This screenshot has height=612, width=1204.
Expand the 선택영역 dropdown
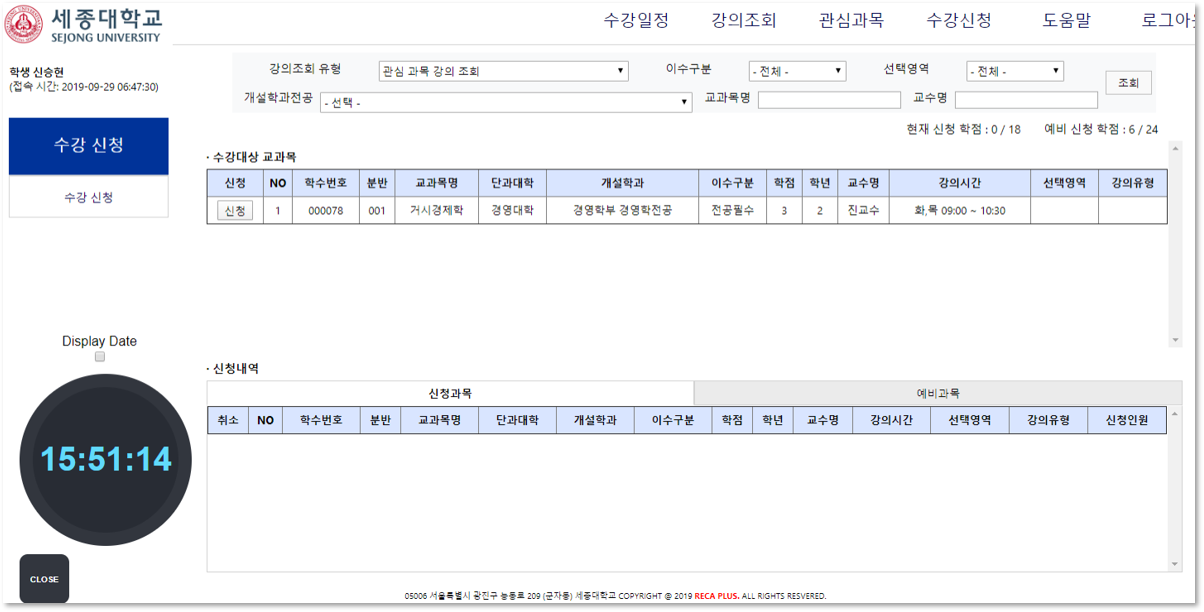click(x=1013, y=71)
